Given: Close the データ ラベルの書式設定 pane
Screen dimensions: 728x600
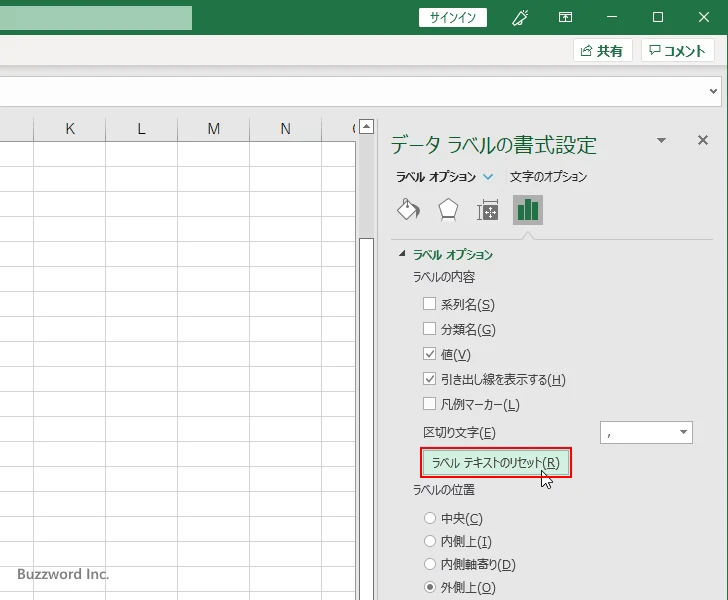Looking at the screenshot, I should [703, 140].
